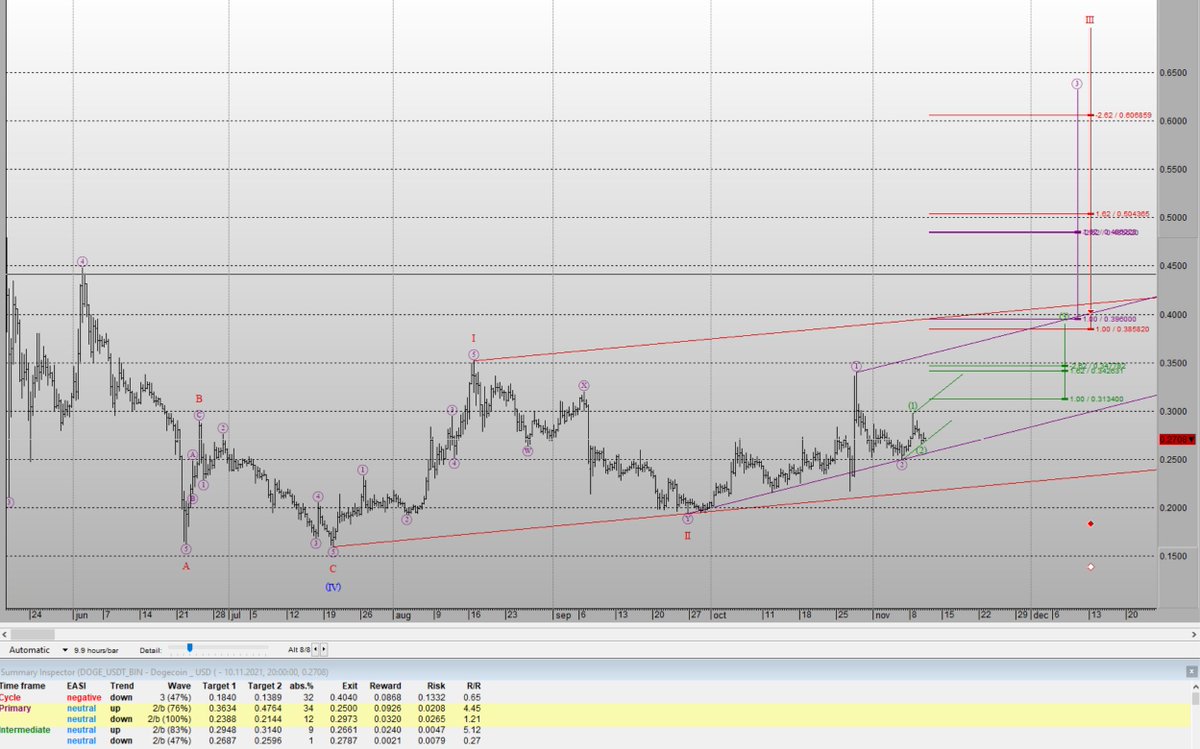
Task: Click the next alternative arrow beside Alt 8/8
Action: point(323,650)
